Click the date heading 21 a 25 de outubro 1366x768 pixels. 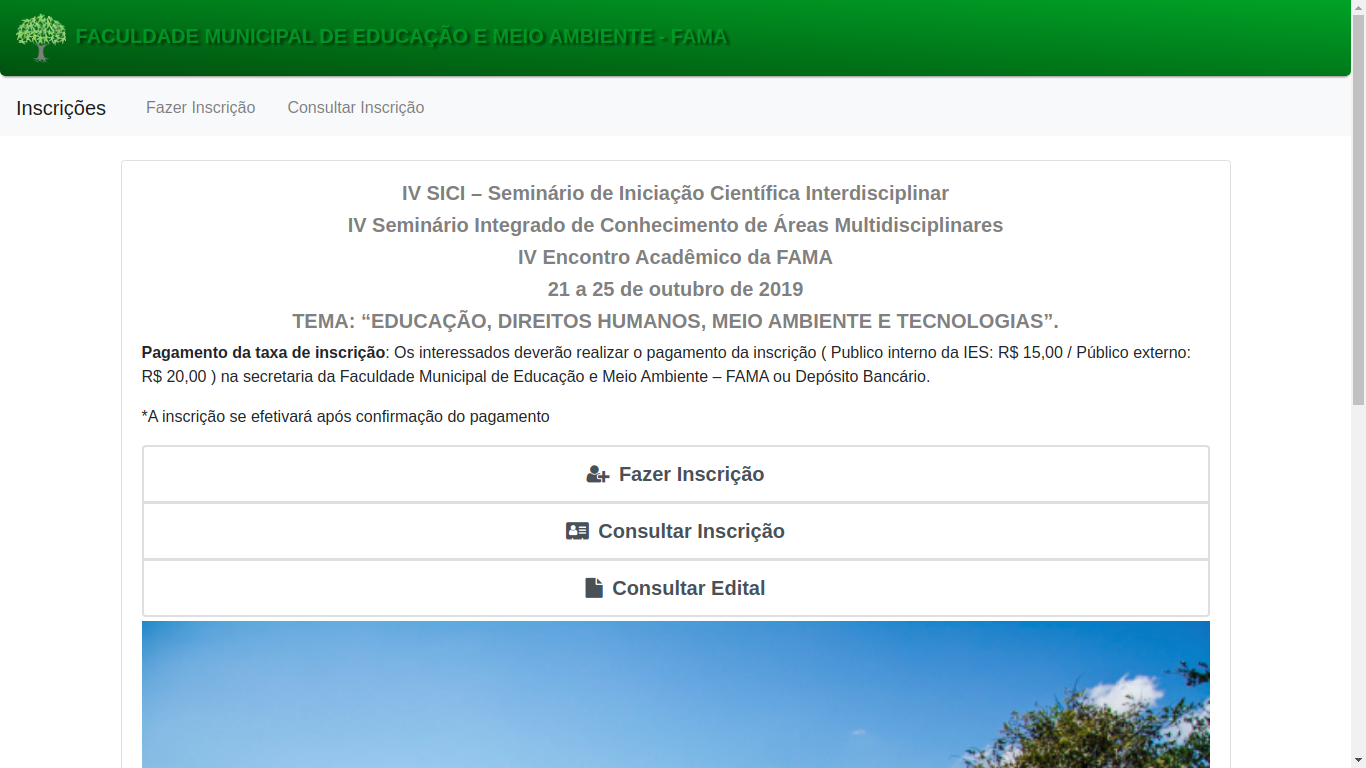point(675,289)
